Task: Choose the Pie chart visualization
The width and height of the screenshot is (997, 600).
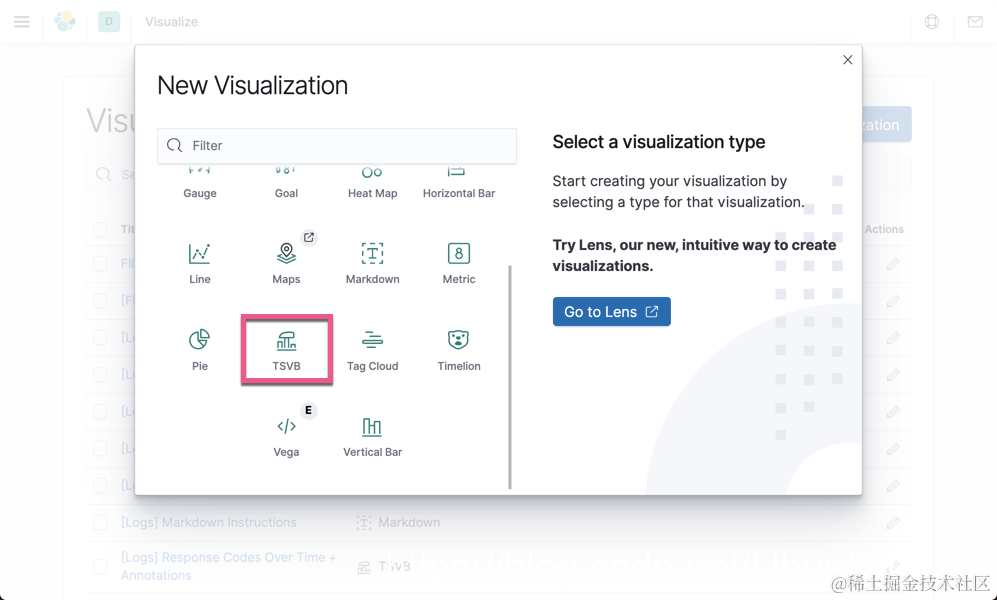Action: (200, 349)
